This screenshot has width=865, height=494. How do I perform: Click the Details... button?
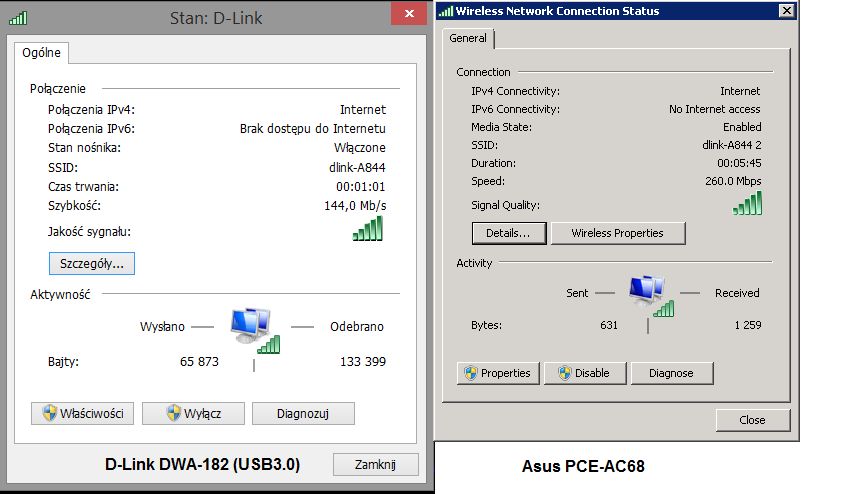(509, 233)
